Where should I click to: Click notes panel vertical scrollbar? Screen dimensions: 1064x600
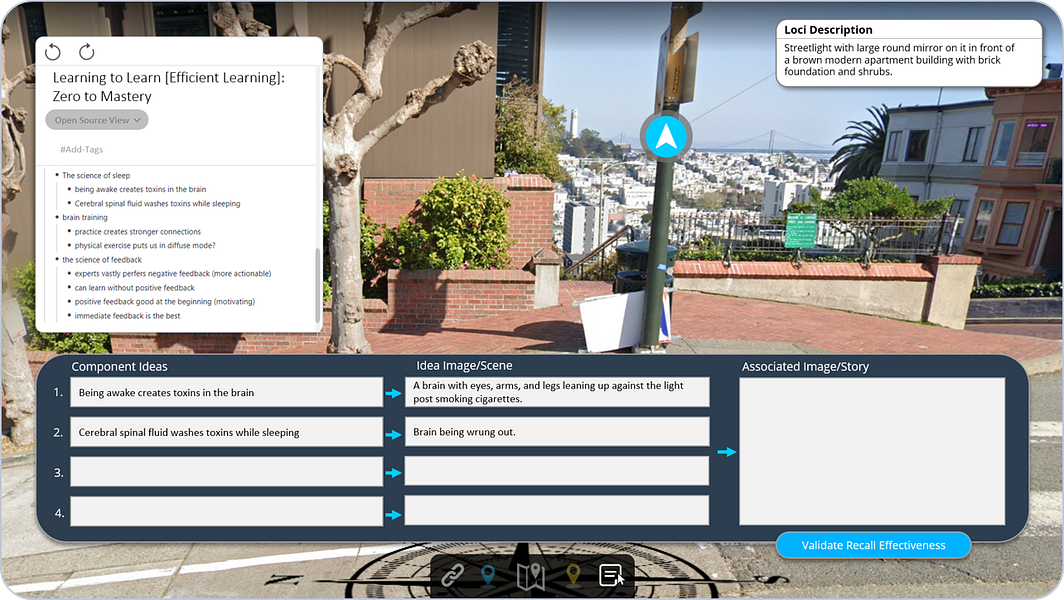pyautogui.click(x=318, y=285)
